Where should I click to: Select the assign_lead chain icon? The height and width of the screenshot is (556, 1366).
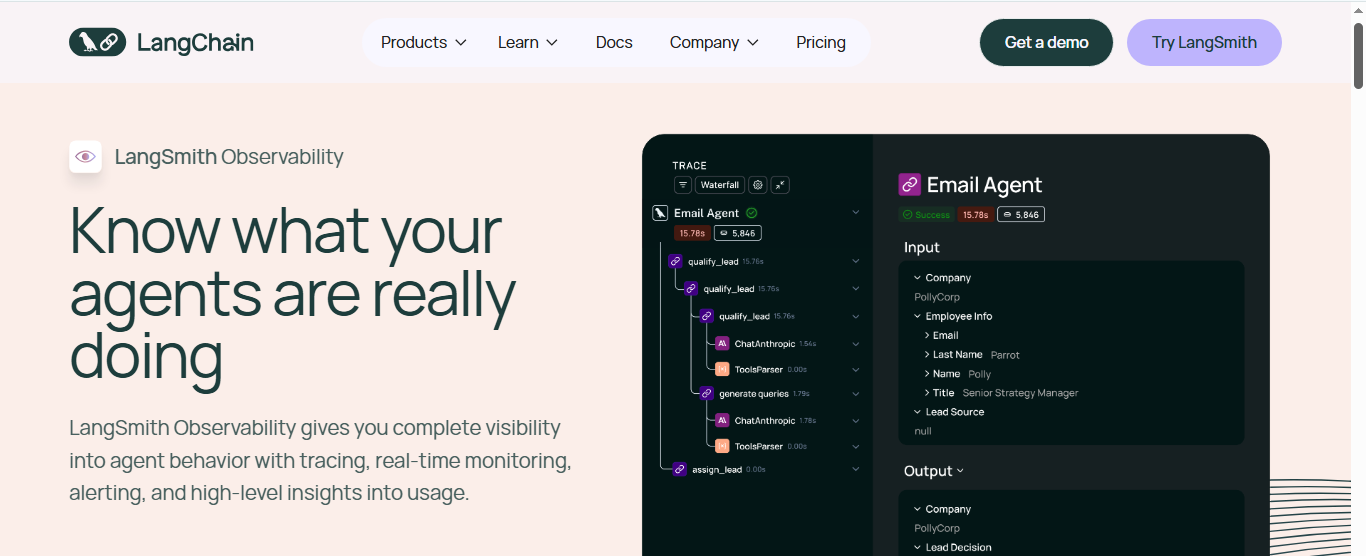pyautogui.click(x=679, y=469)
